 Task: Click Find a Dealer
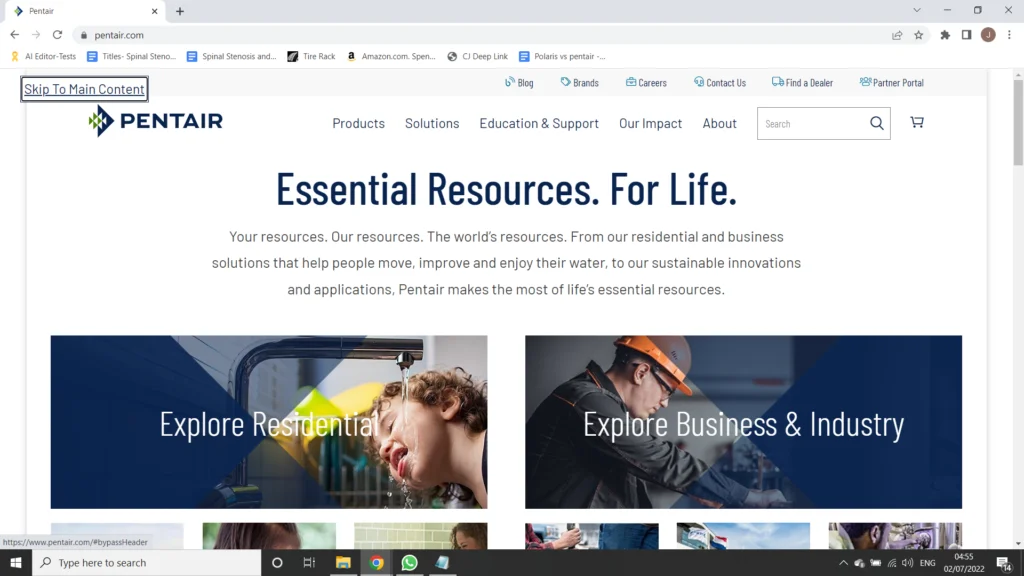[803, 82]
